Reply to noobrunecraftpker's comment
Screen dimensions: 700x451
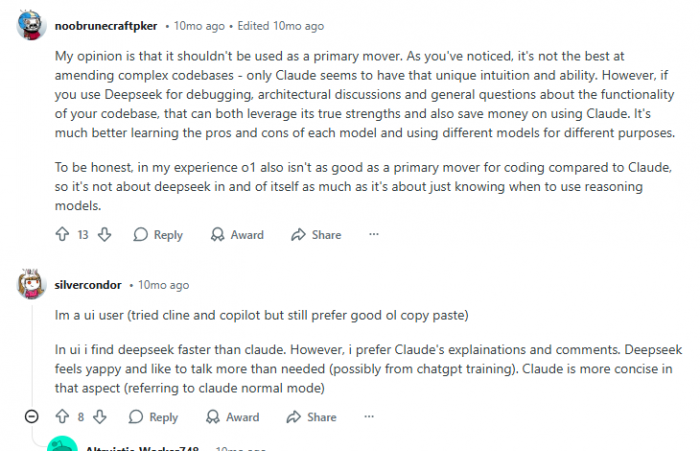coord(158,235)
